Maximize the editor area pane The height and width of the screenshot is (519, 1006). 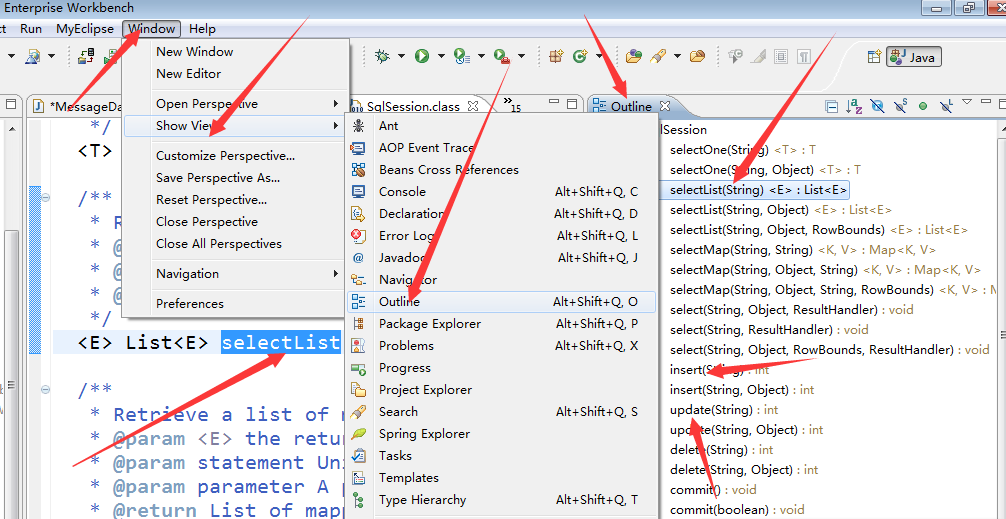pyautogui.click(x=572, y=103)
